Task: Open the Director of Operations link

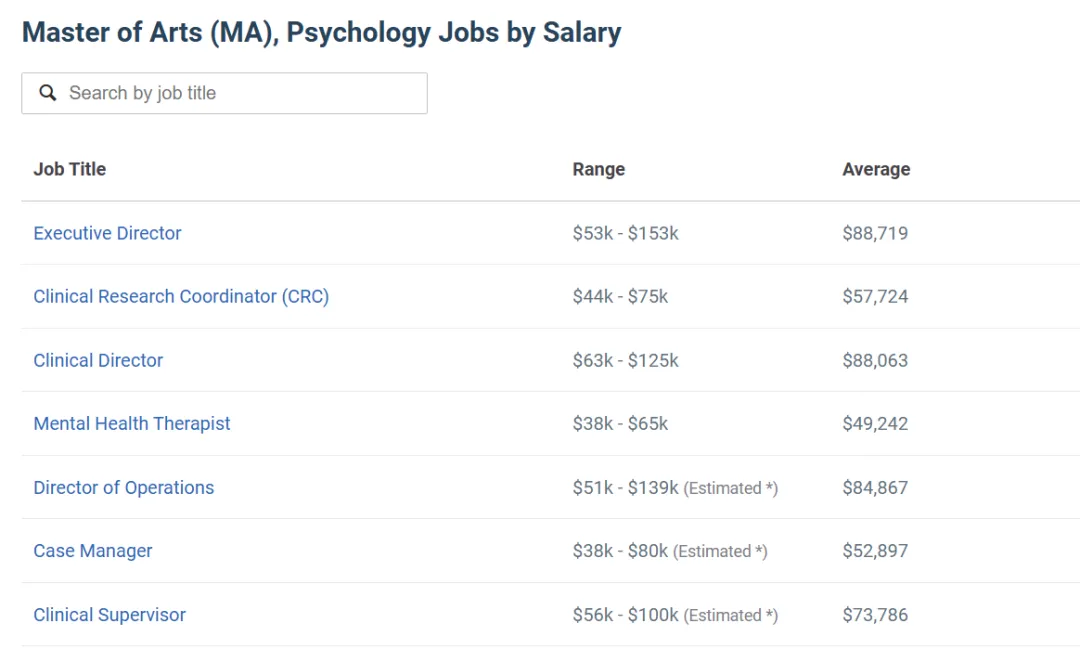Action: pyautogui.click(x=124, y=487)
